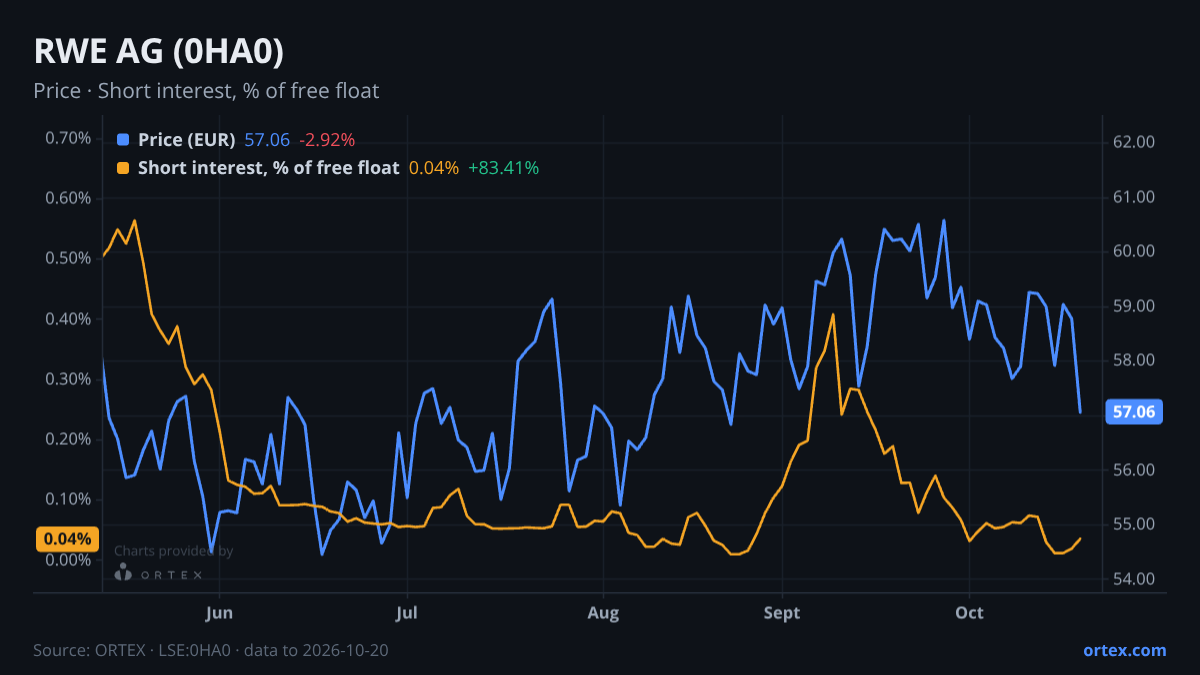Click the 0.40% left axis label
The width and height of the screenshot is (1200, 675).
pyautogui.click(x=68, y=319)
